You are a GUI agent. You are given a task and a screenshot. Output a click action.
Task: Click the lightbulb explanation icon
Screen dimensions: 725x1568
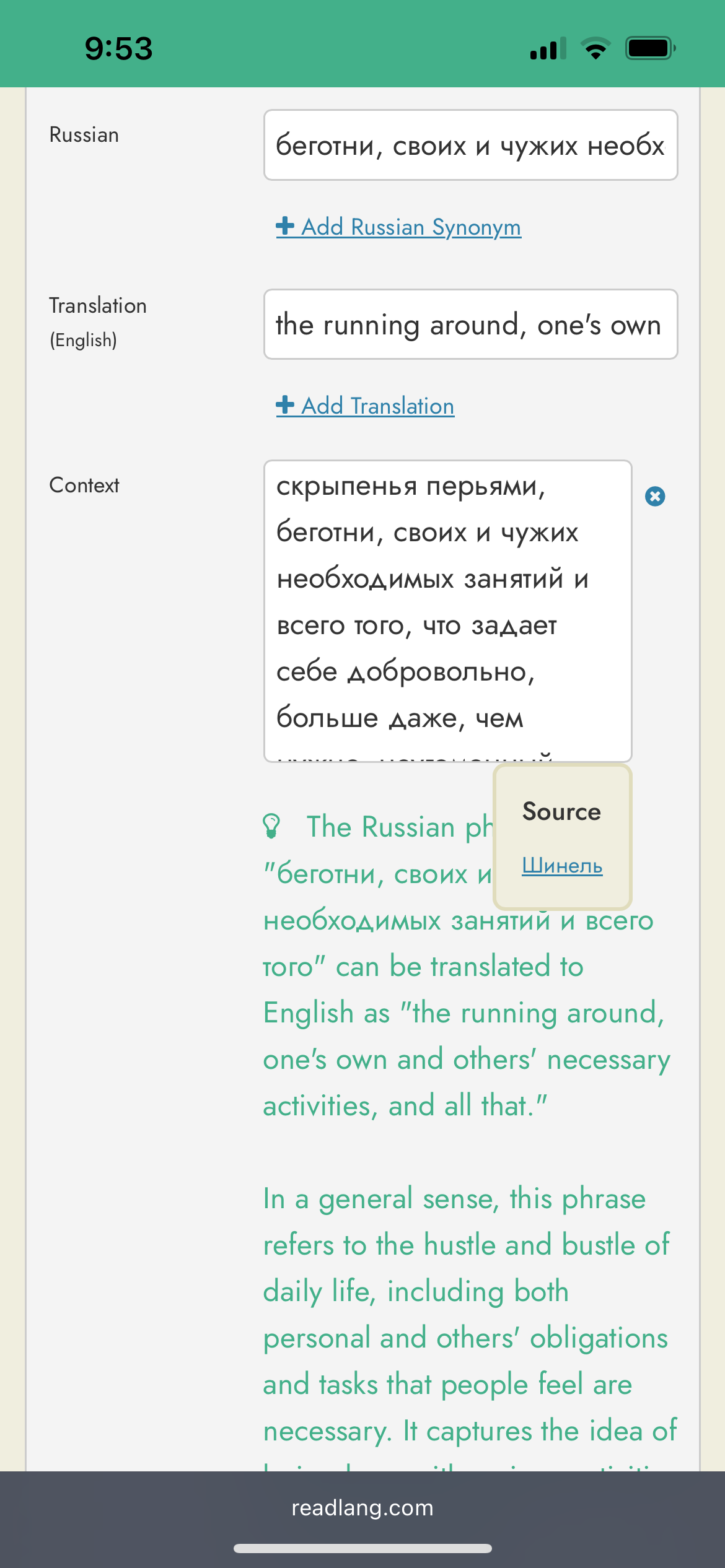(271, 826)
